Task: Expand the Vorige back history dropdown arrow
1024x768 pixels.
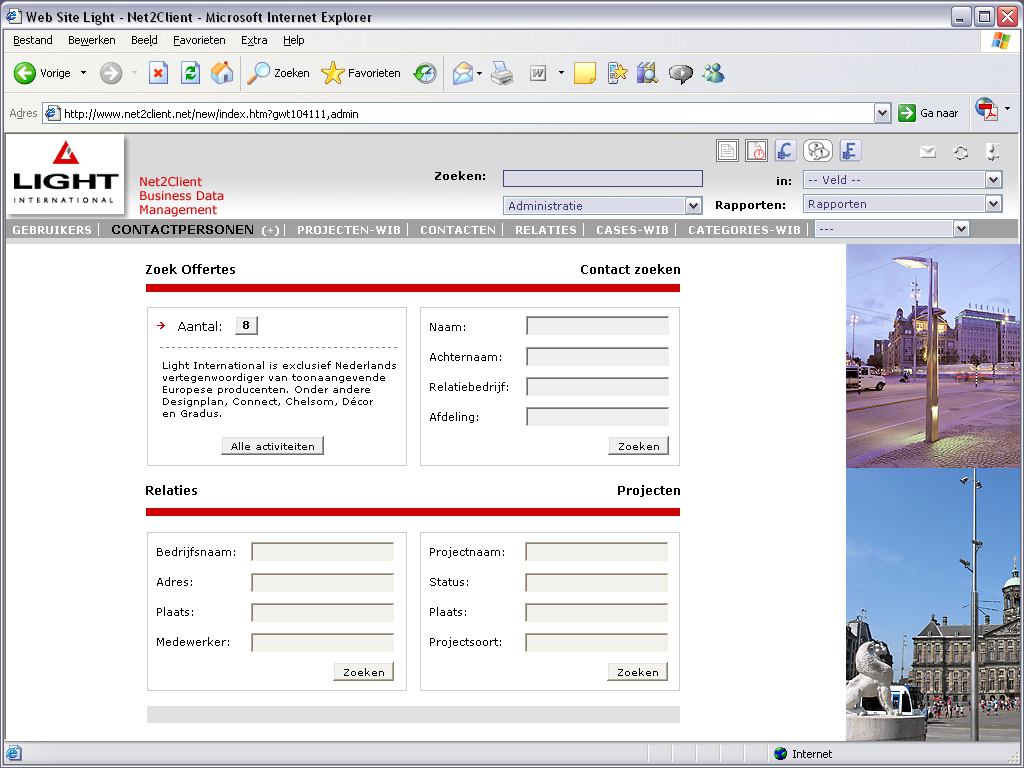Action: tap(84, 73)
